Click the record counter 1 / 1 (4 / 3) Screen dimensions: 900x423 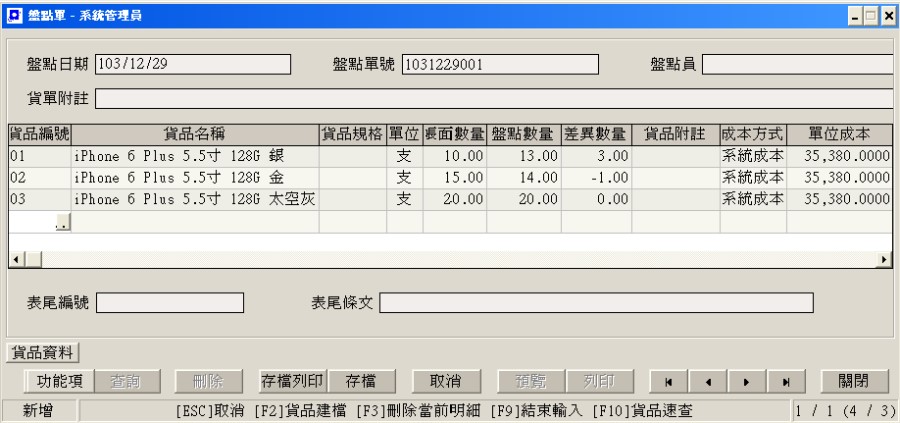coord(845,411)
